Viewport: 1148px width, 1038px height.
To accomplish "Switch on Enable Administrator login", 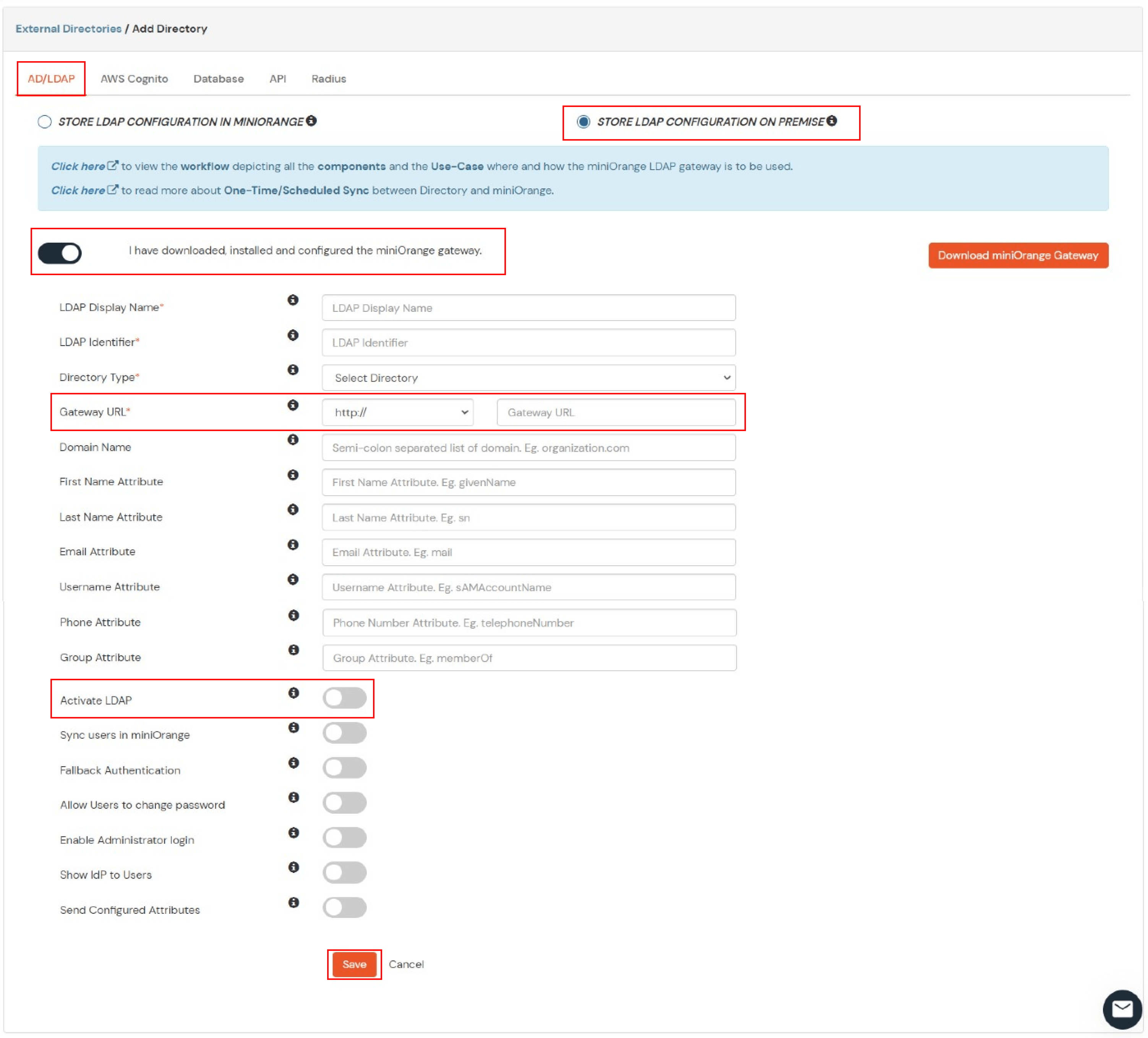I will coord(344,838).
